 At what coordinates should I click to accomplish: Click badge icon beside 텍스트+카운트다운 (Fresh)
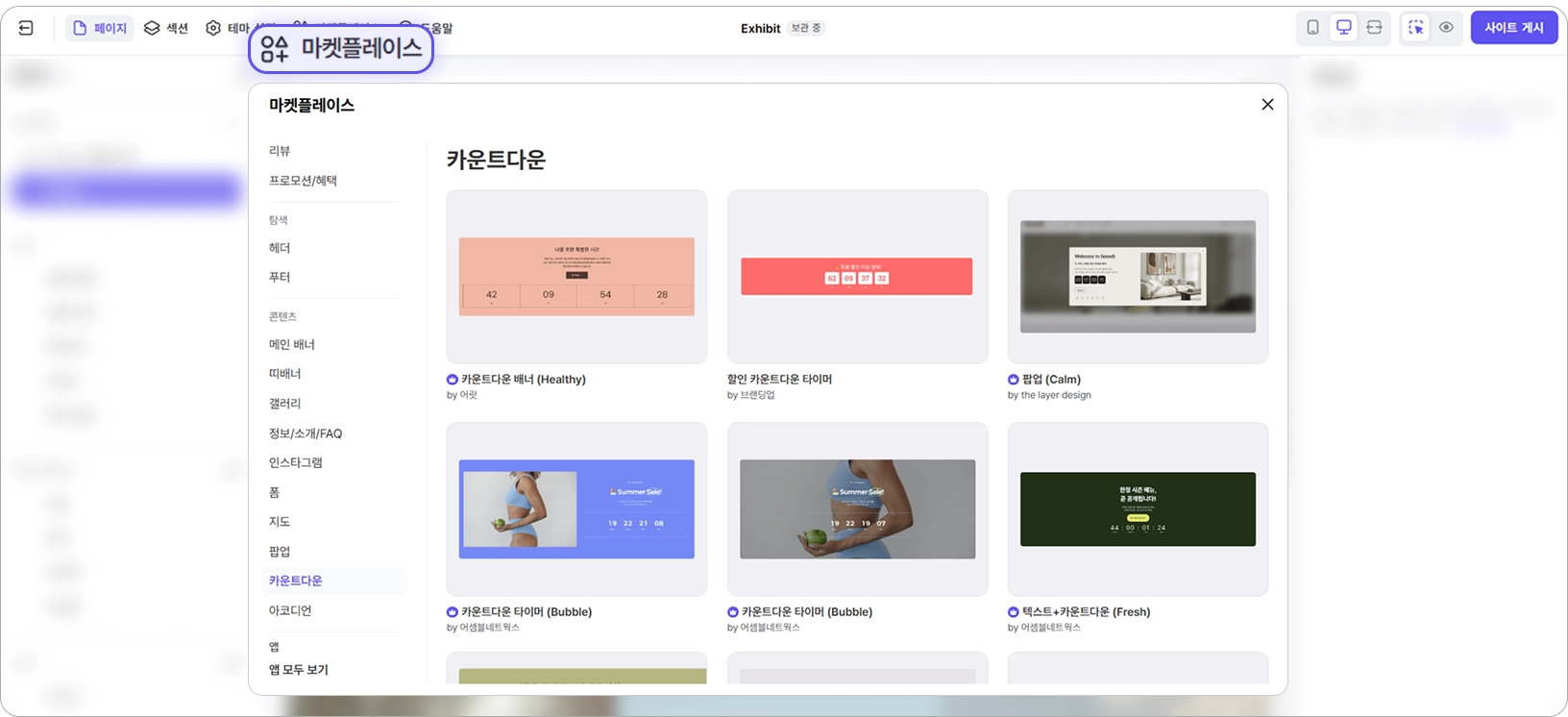click(1014, 612)
